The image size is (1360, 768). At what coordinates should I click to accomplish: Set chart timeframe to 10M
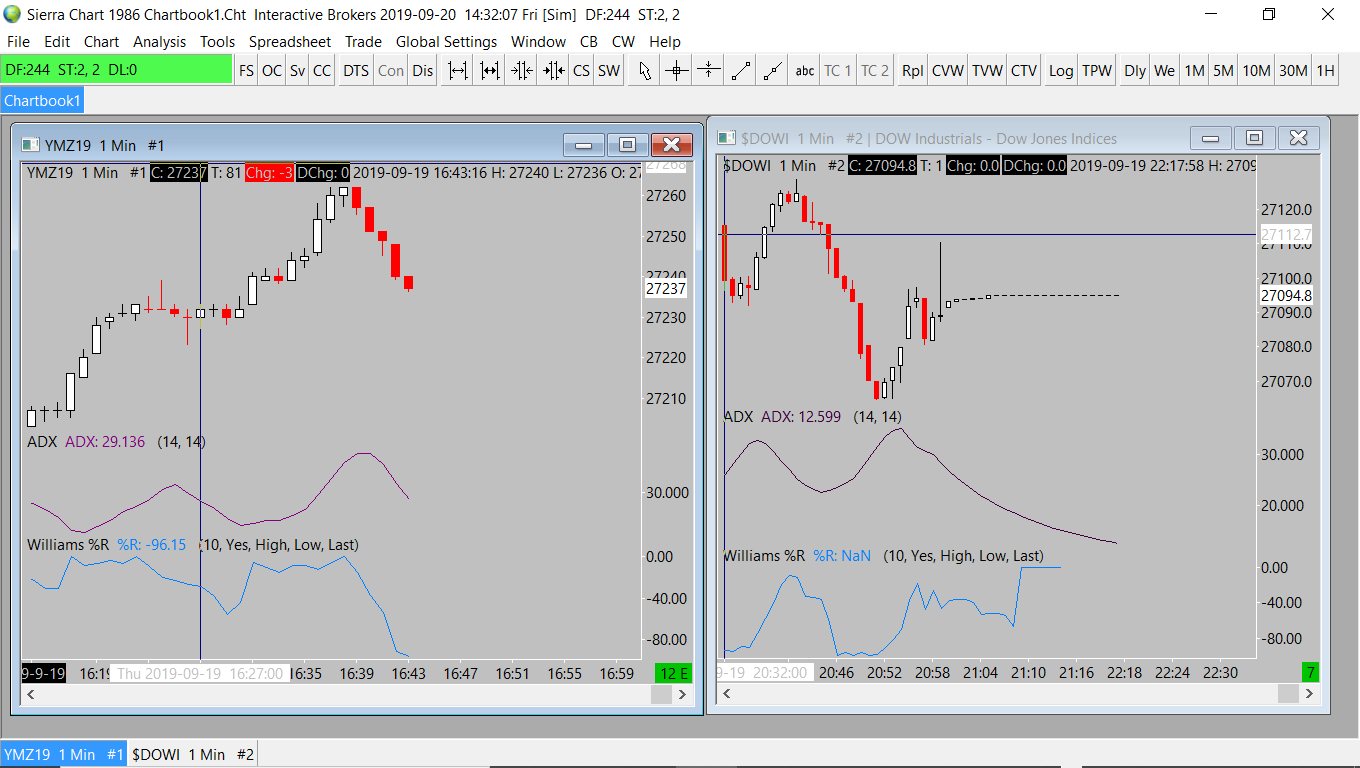(1257, 71)
